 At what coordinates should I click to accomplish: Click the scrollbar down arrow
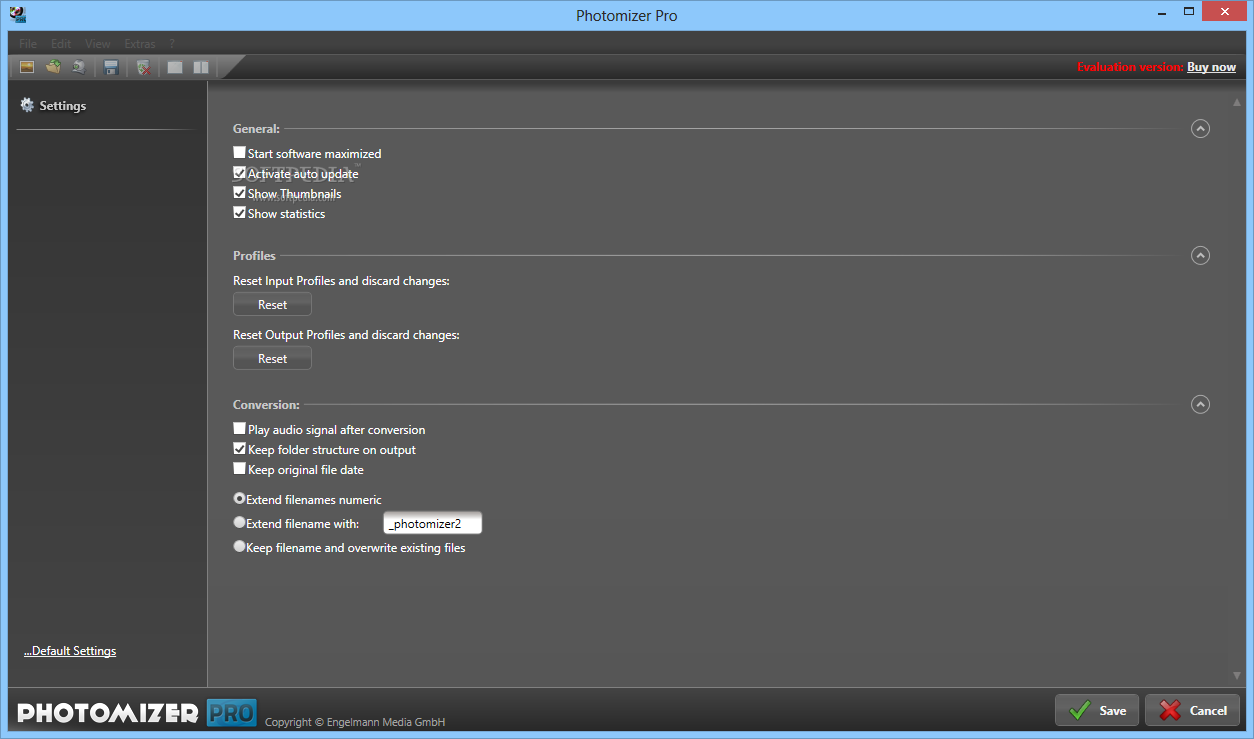pos(1237,676)
